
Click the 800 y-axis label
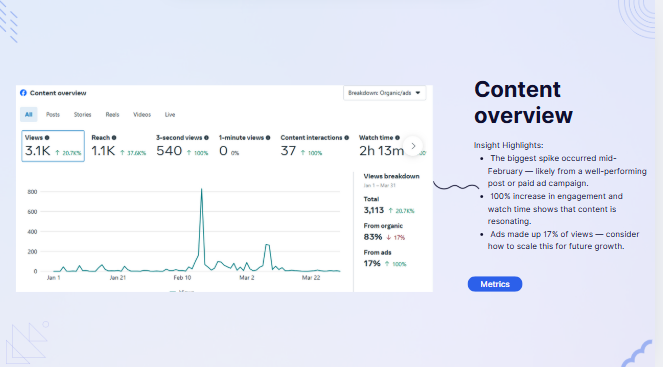pos(32,192)
